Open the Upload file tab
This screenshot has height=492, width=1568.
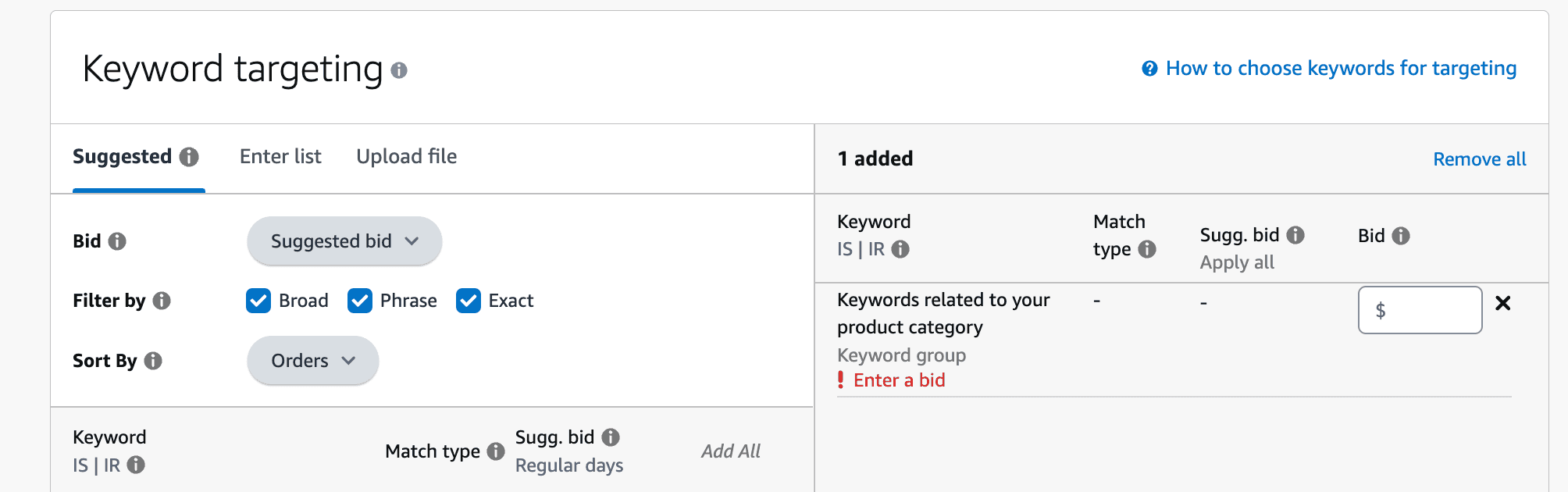406,156
